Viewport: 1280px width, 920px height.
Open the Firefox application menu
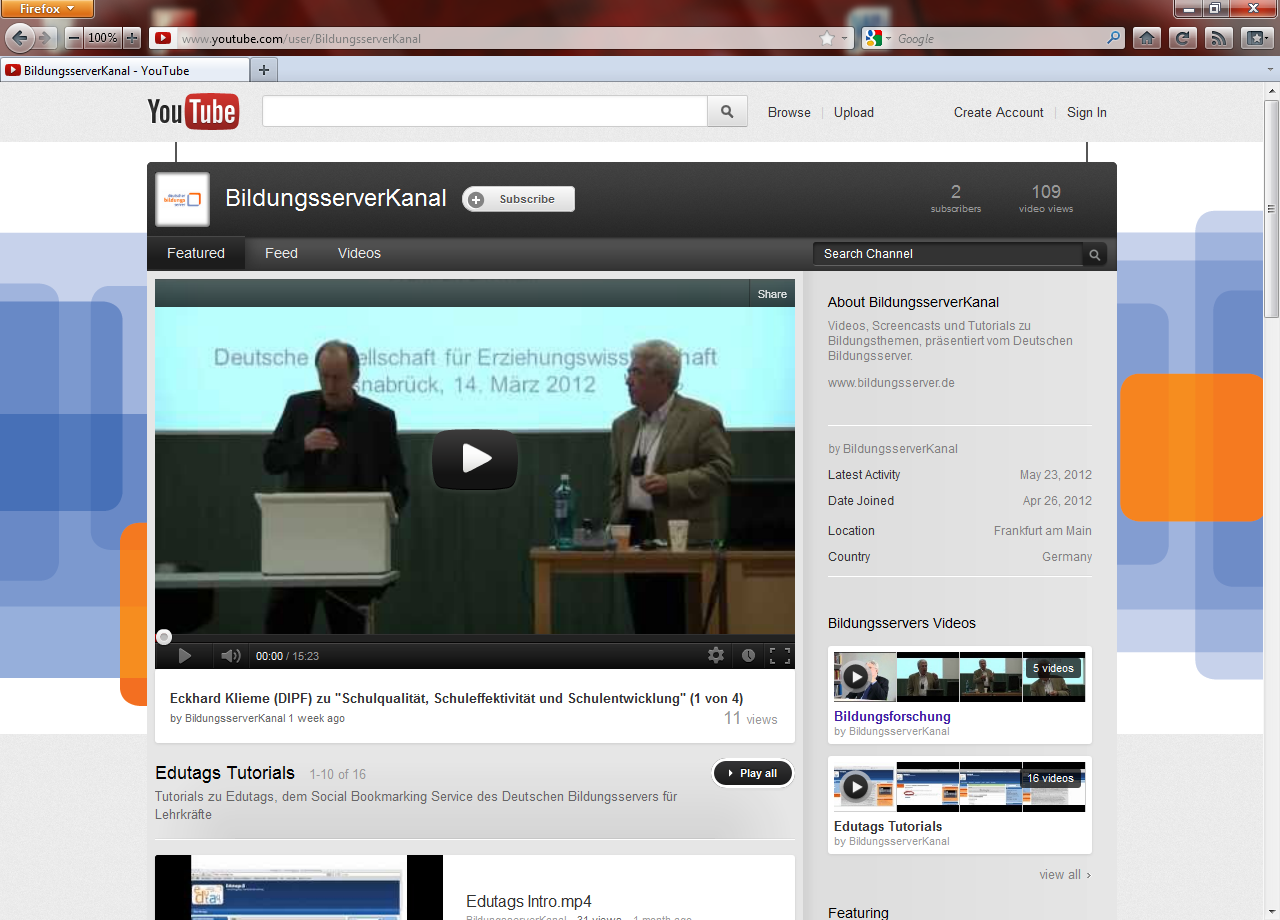[47, 9]
